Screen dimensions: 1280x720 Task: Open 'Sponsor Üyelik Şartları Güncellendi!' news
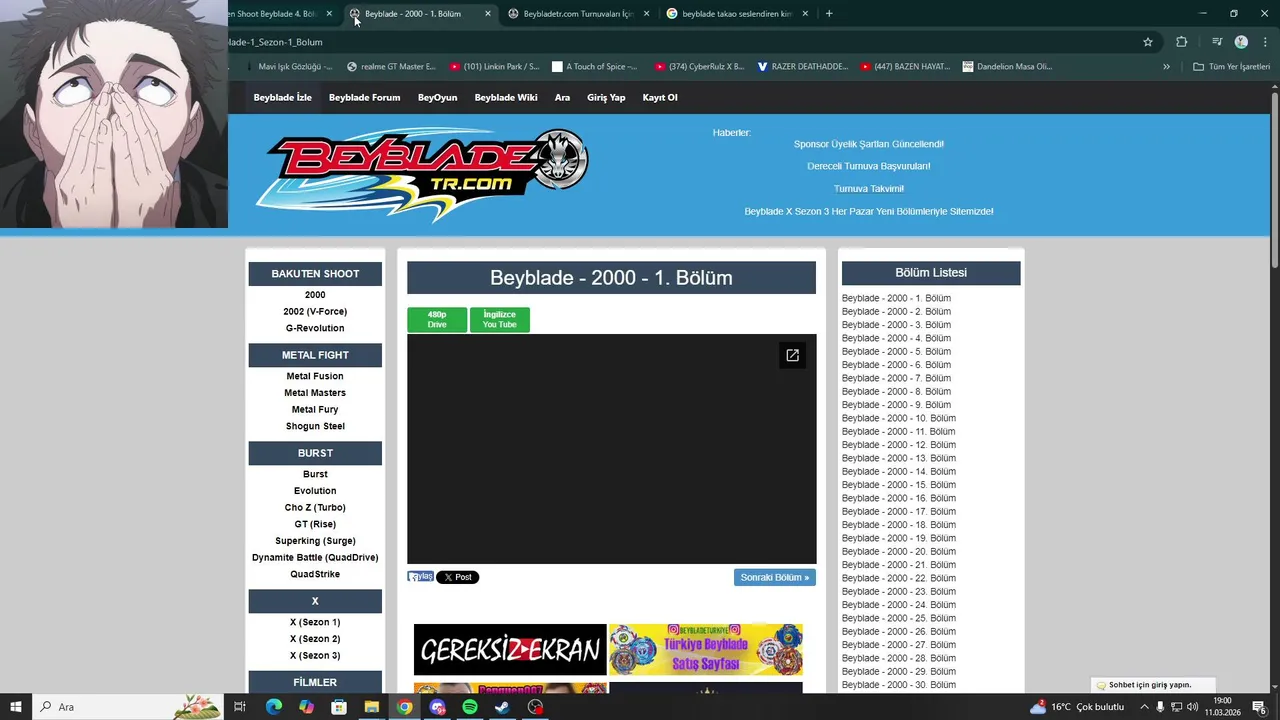869,144
